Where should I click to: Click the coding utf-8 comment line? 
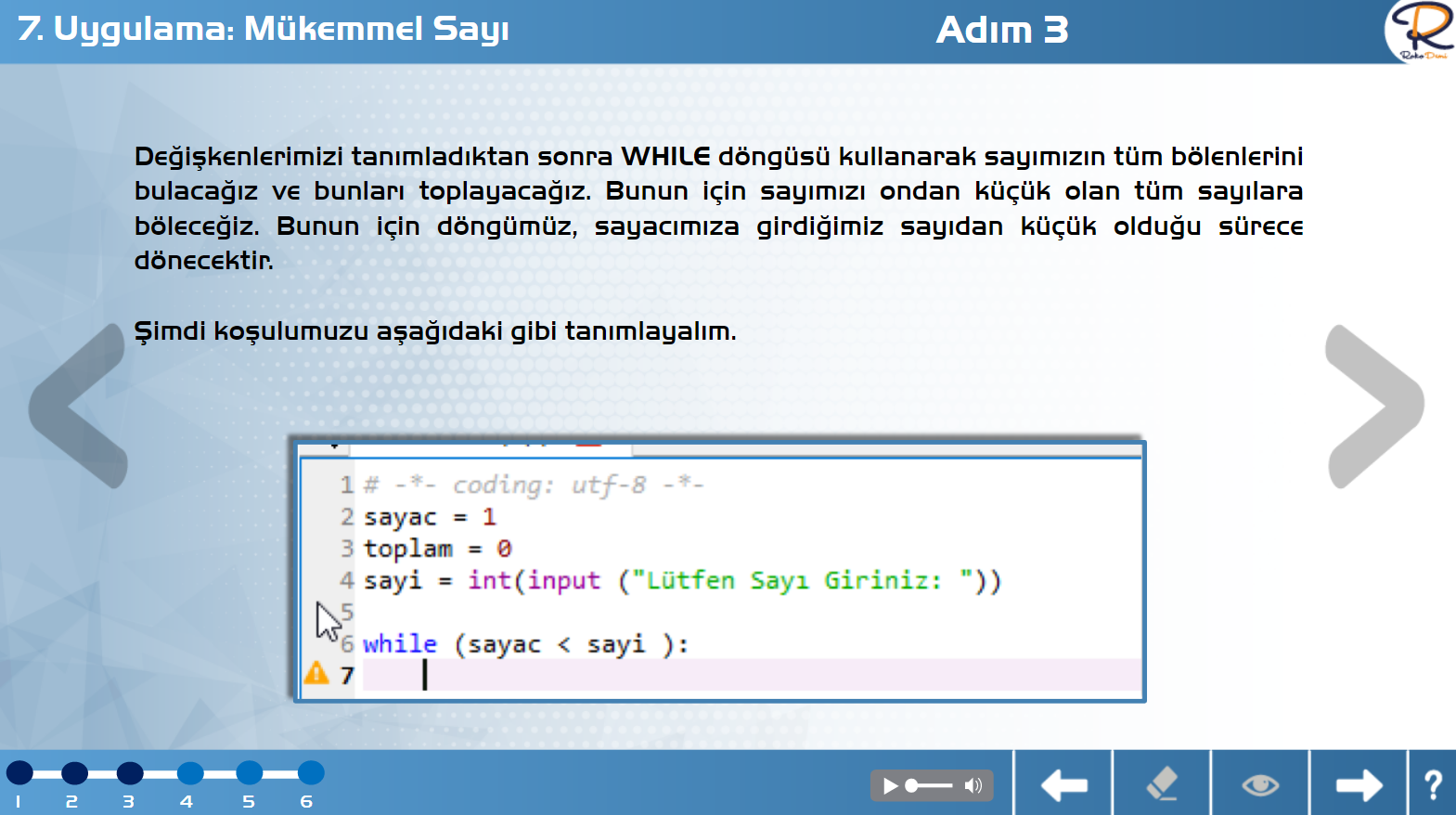tap(534, 485)
